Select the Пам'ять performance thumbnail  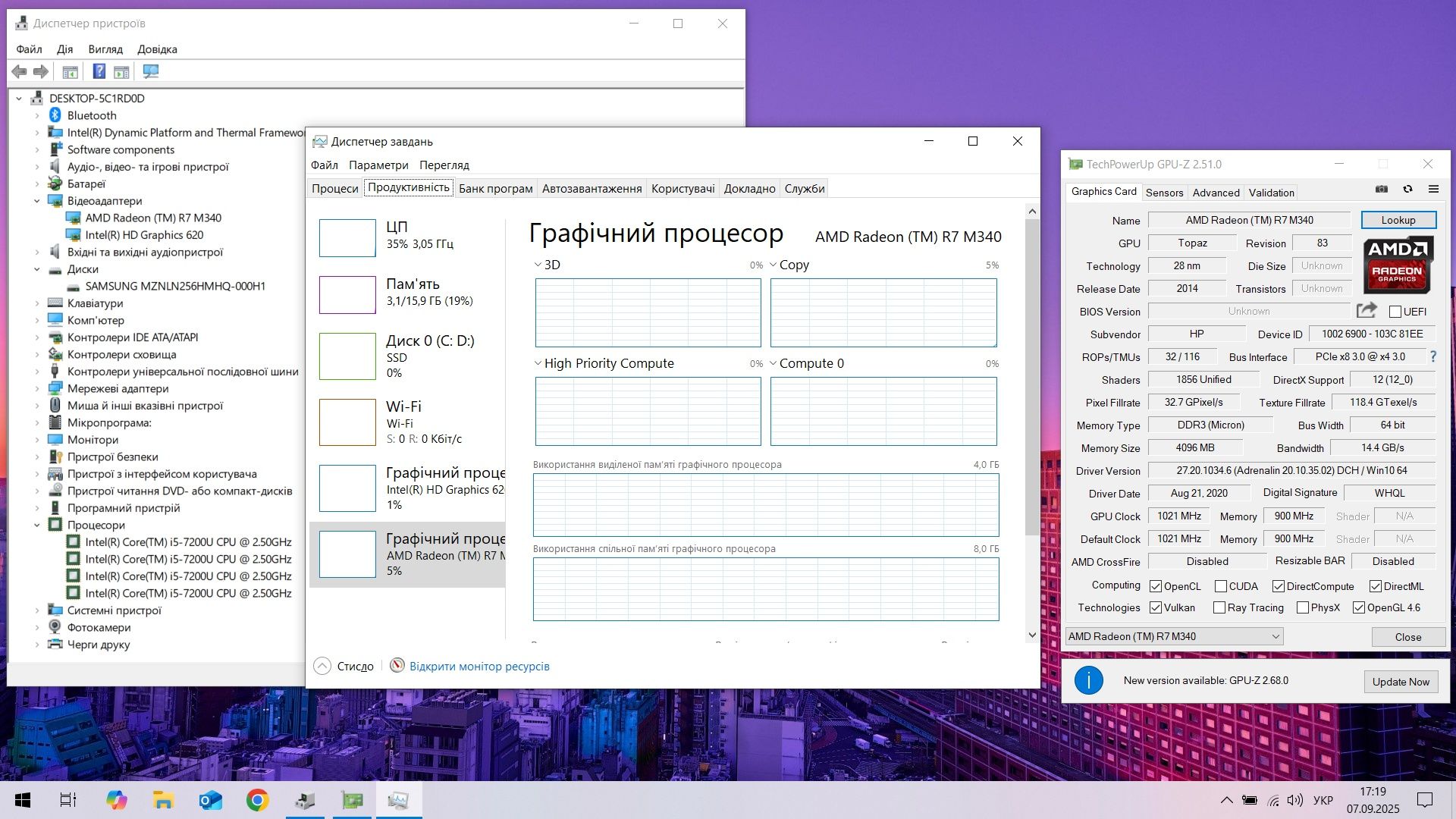(x=347, y=295)
